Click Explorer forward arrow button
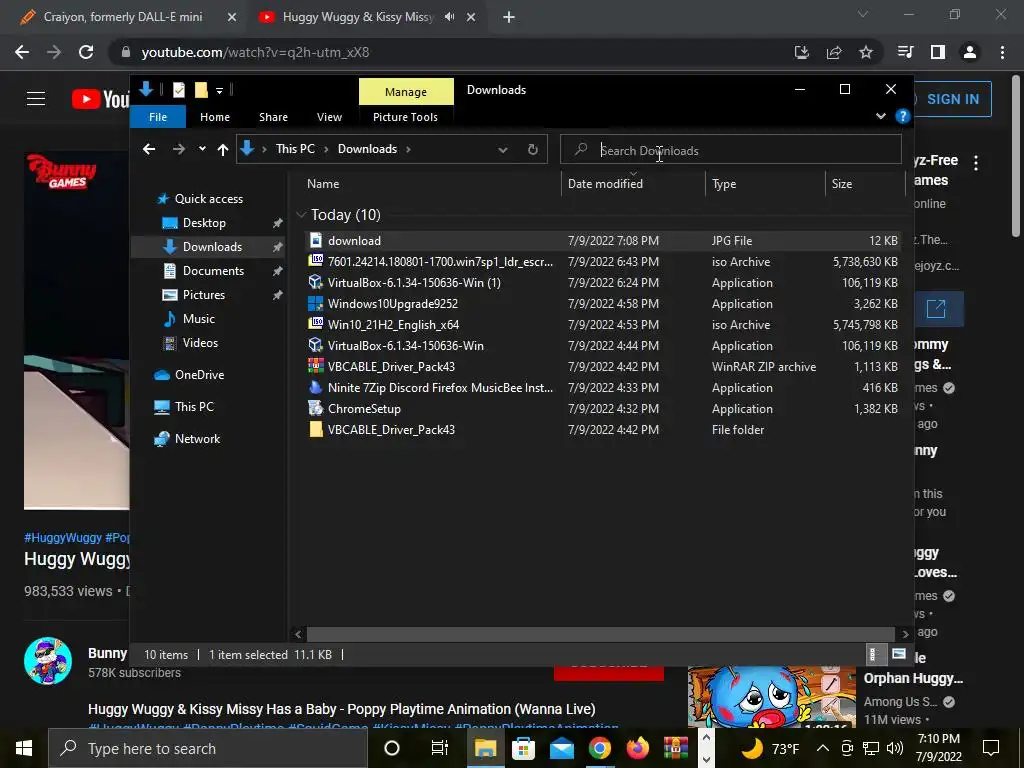Screen dimensions: 1024x768 (178, 150)
